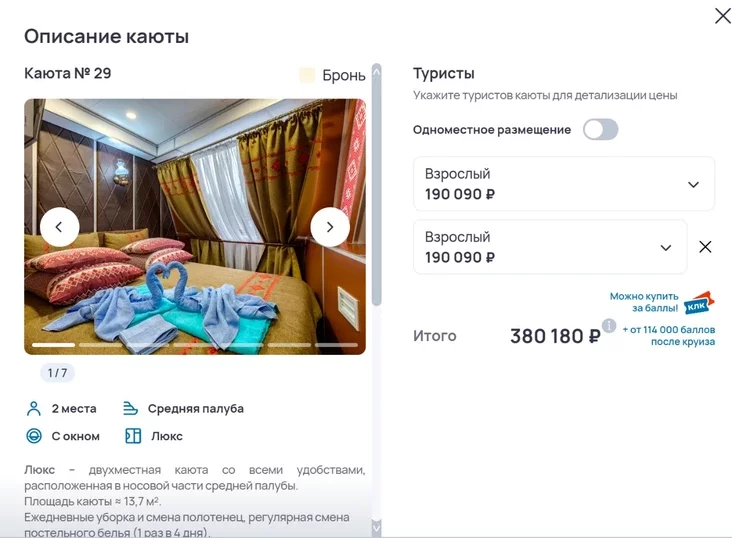Toggle single occupancy switch
This screenshot has height=538, width=732.
(600, 129)
